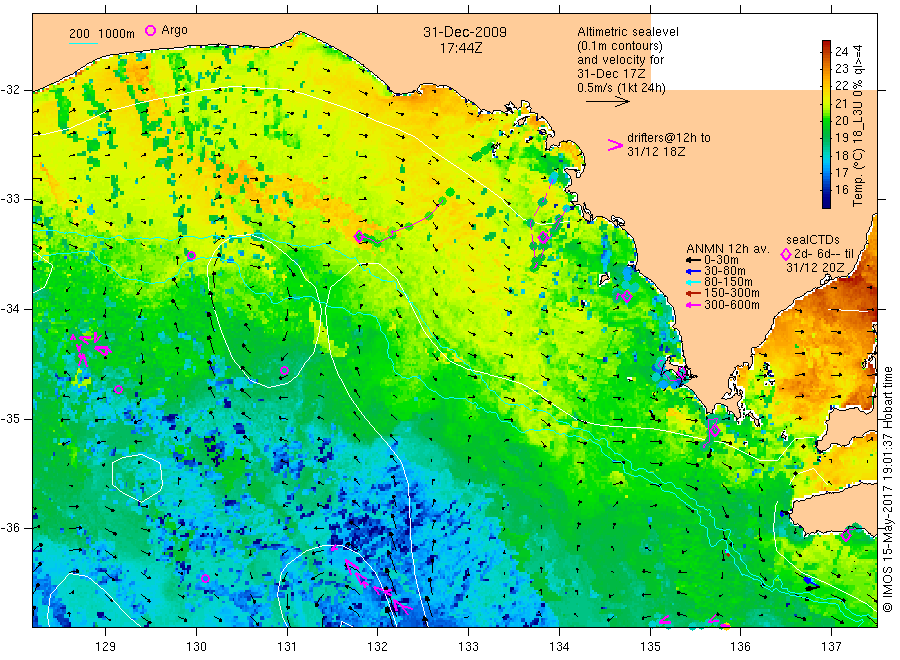Click the Argo circle symbol in the legend
This screenshot has height=660, width=900.
pos(150,30)
